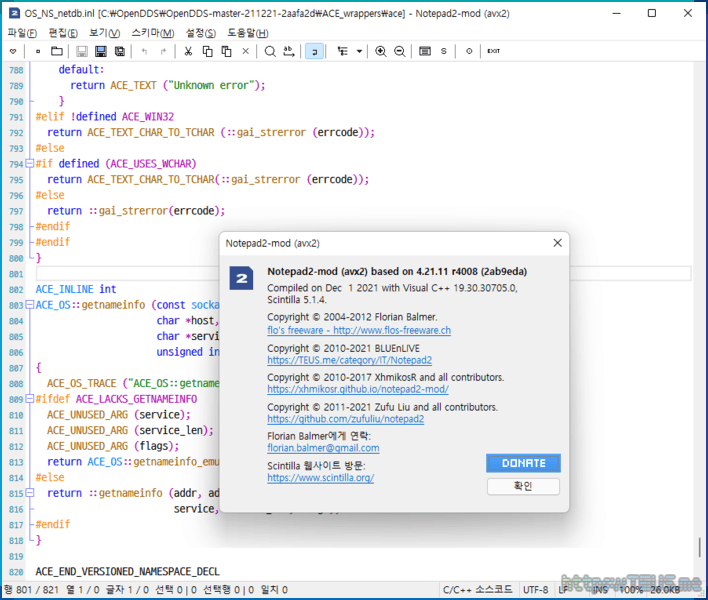Click the EXIT toolbar icon

click(x=494, y=51)
